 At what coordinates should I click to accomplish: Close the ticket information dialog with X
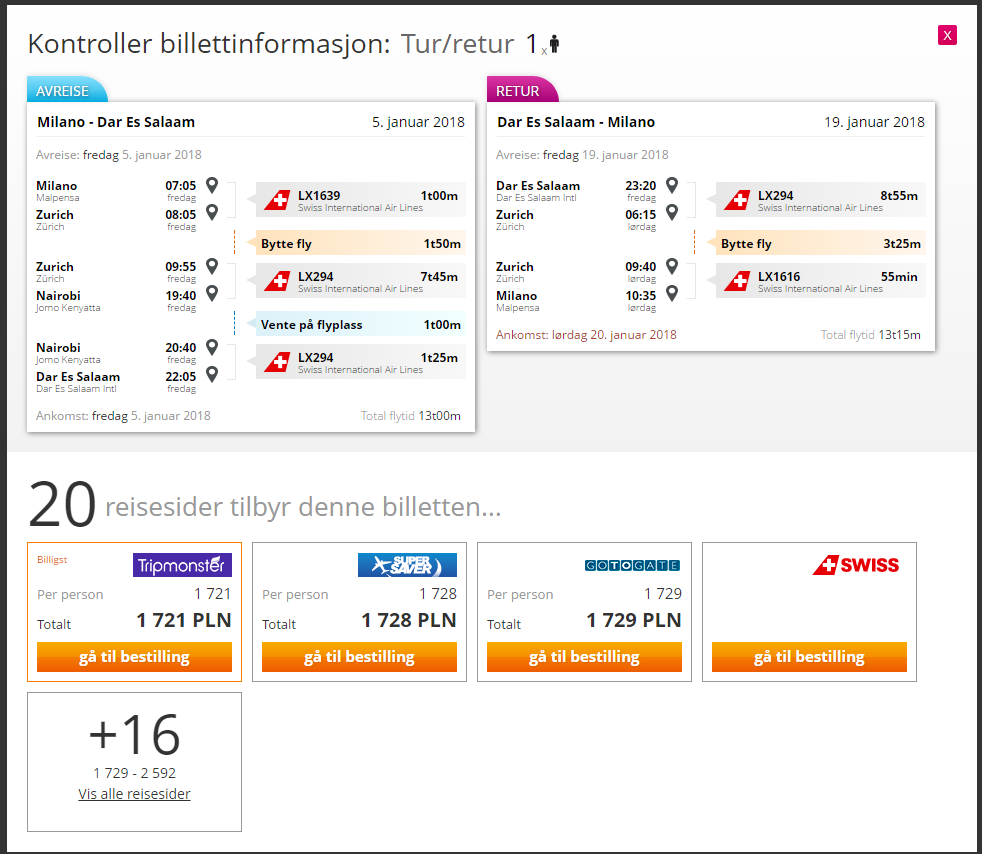(x=947, y=35)
